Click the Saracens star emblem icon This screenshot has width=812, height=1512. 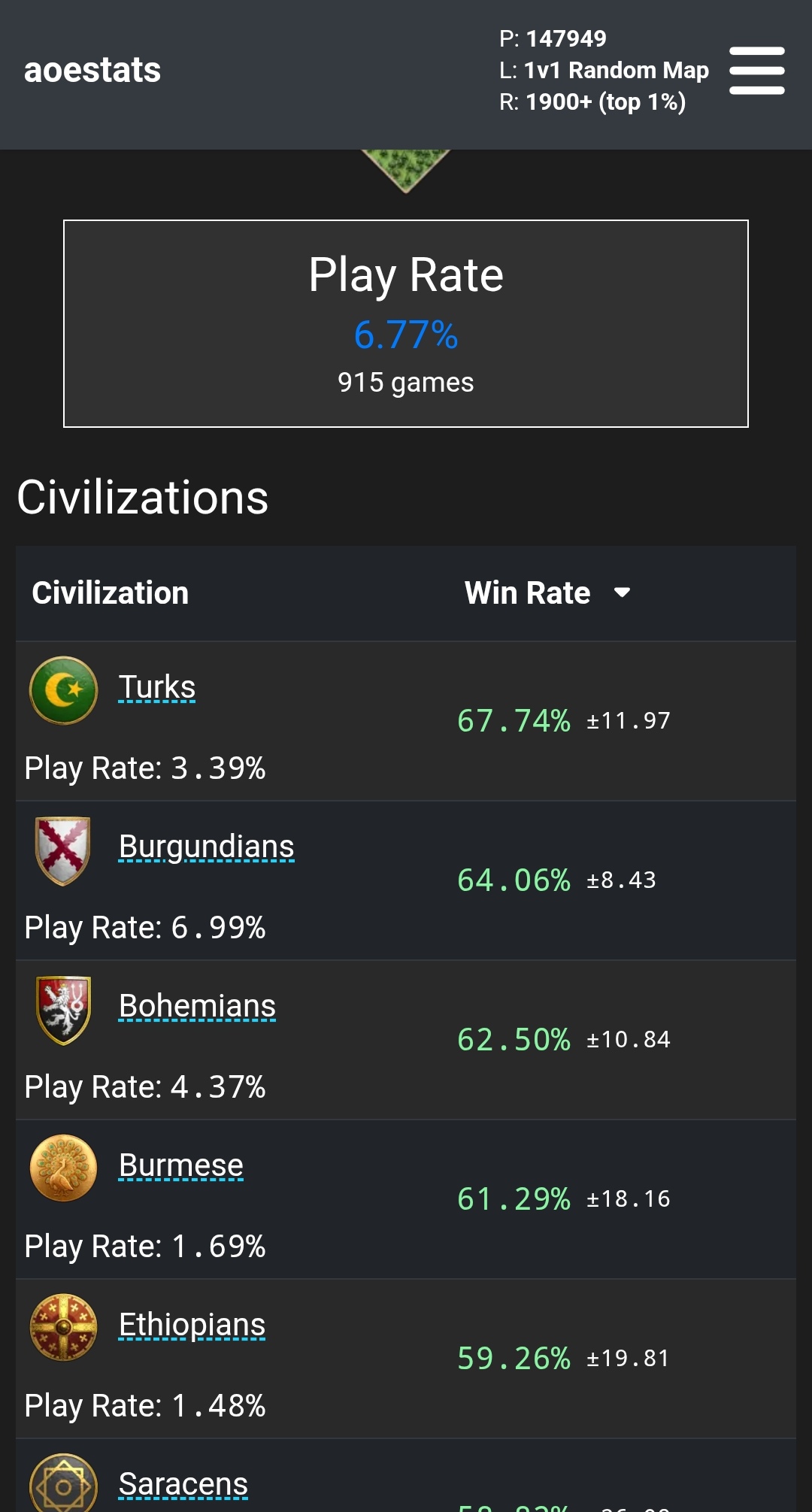63,1483
